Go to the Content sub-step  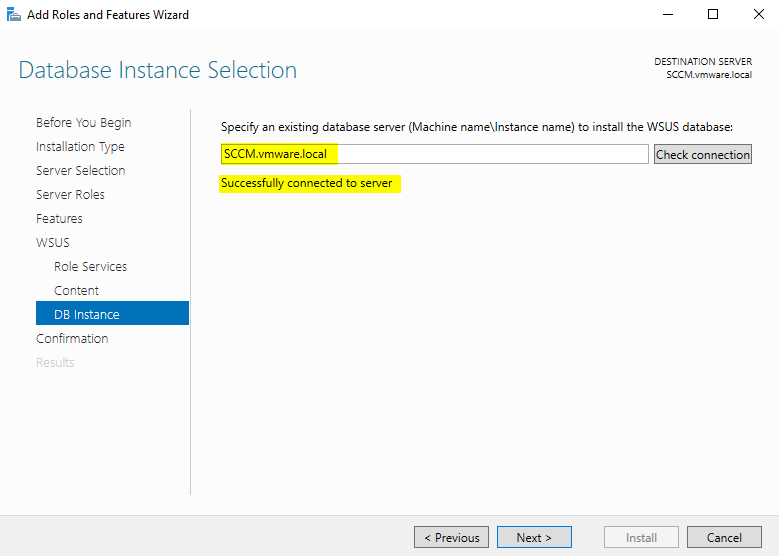tap(76, 291)
